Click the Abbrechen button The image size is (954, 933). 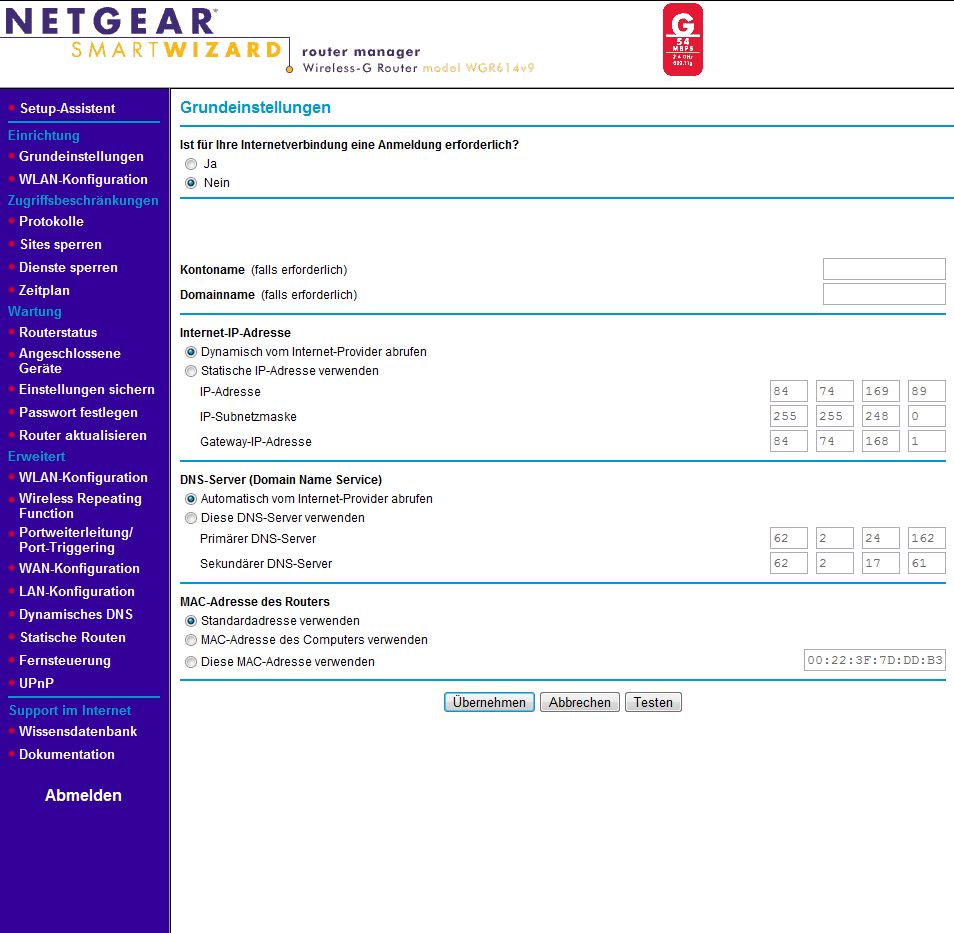(x=580, y=702)
